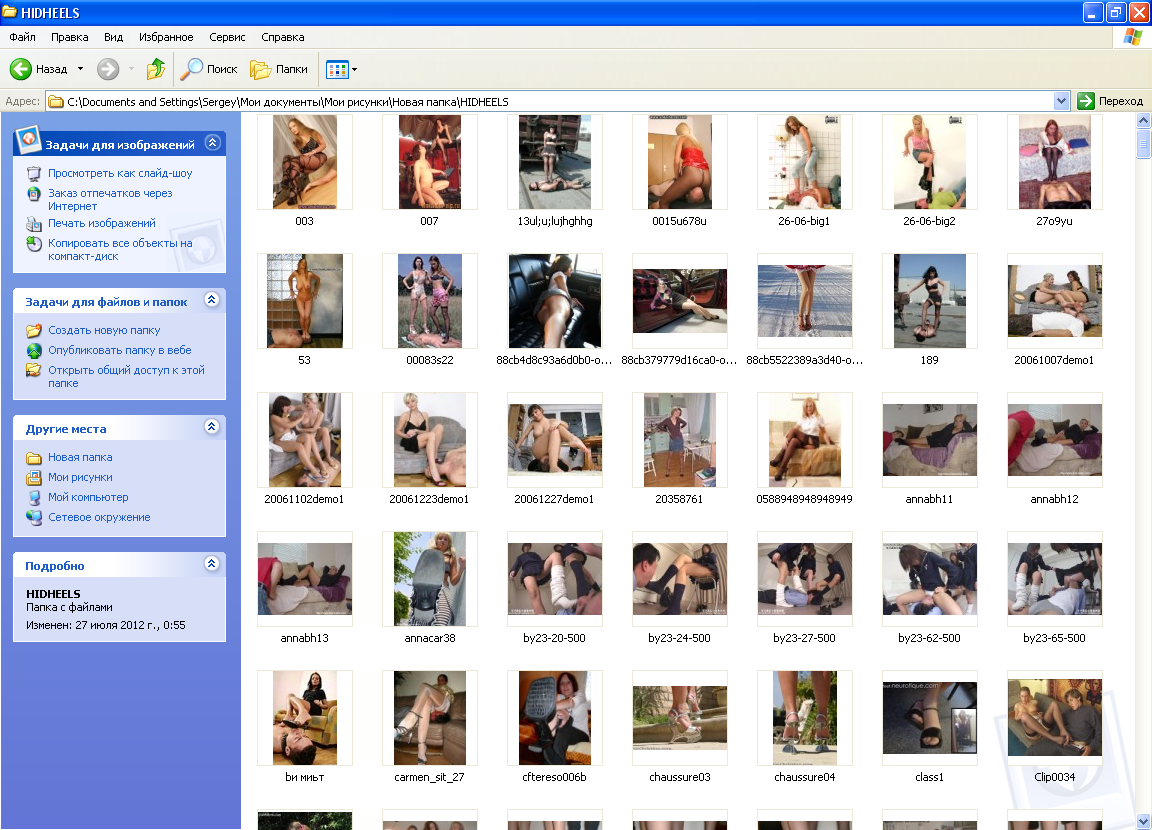Screen dimensions: 1152x830
Task: Click the Windows flag logo
Action: [1132, 37]
